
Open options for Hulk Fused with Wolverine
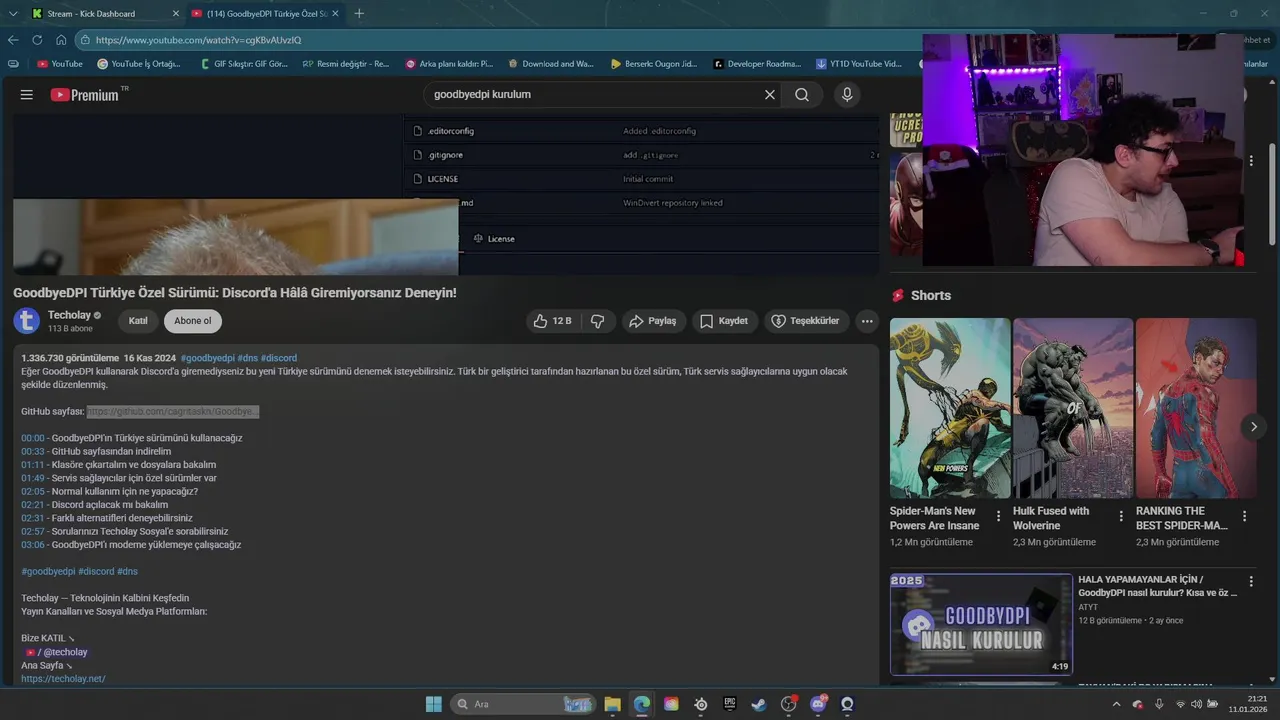1121,517
